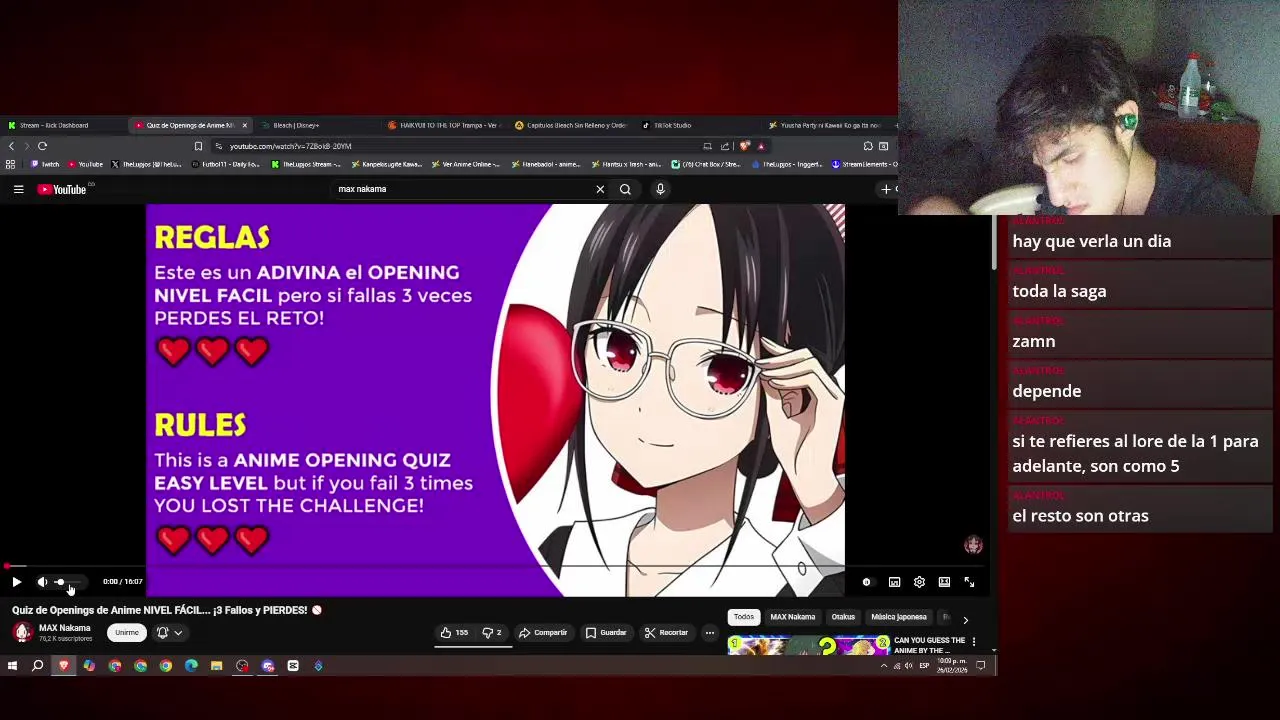Open the Windows Start menu
The height and width of the screenshot is (720, 1280).
point(12,666)
